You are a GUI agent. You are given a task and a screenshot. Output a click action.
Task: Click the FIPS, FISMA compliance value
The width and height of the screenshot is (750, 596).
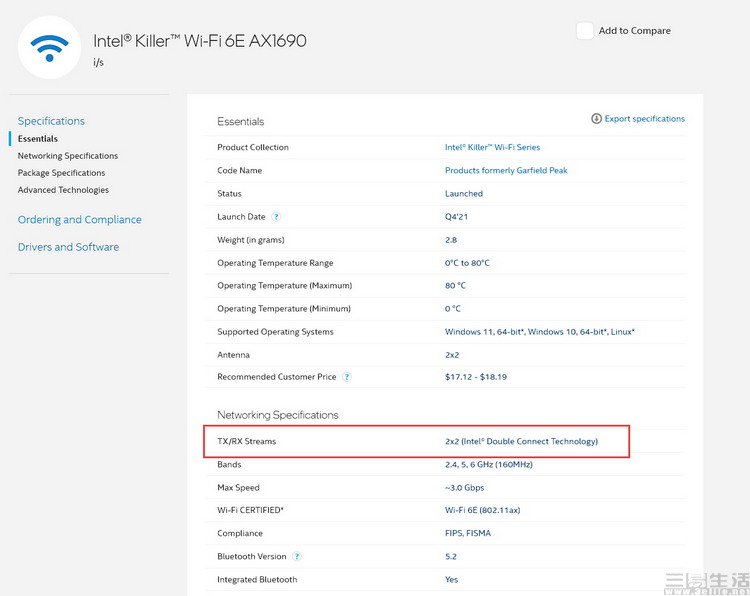pyautogui.click(x=468, y=533)
